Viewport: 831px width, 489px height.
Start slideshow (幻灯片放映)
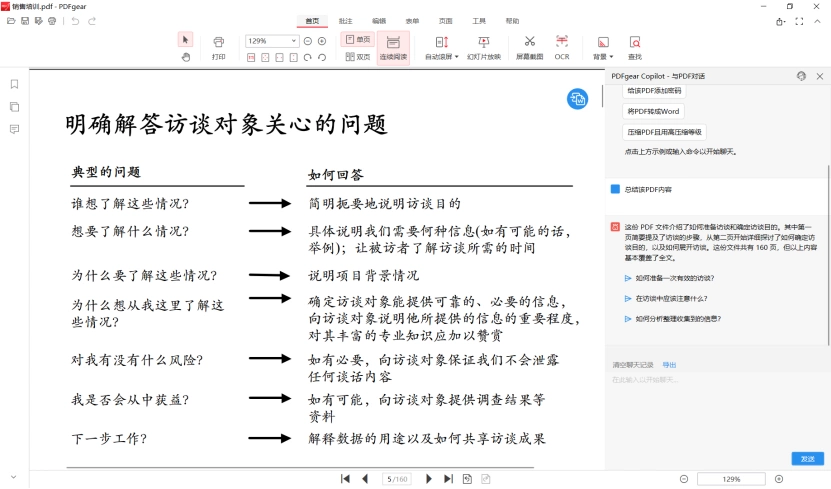pos(483,48)
